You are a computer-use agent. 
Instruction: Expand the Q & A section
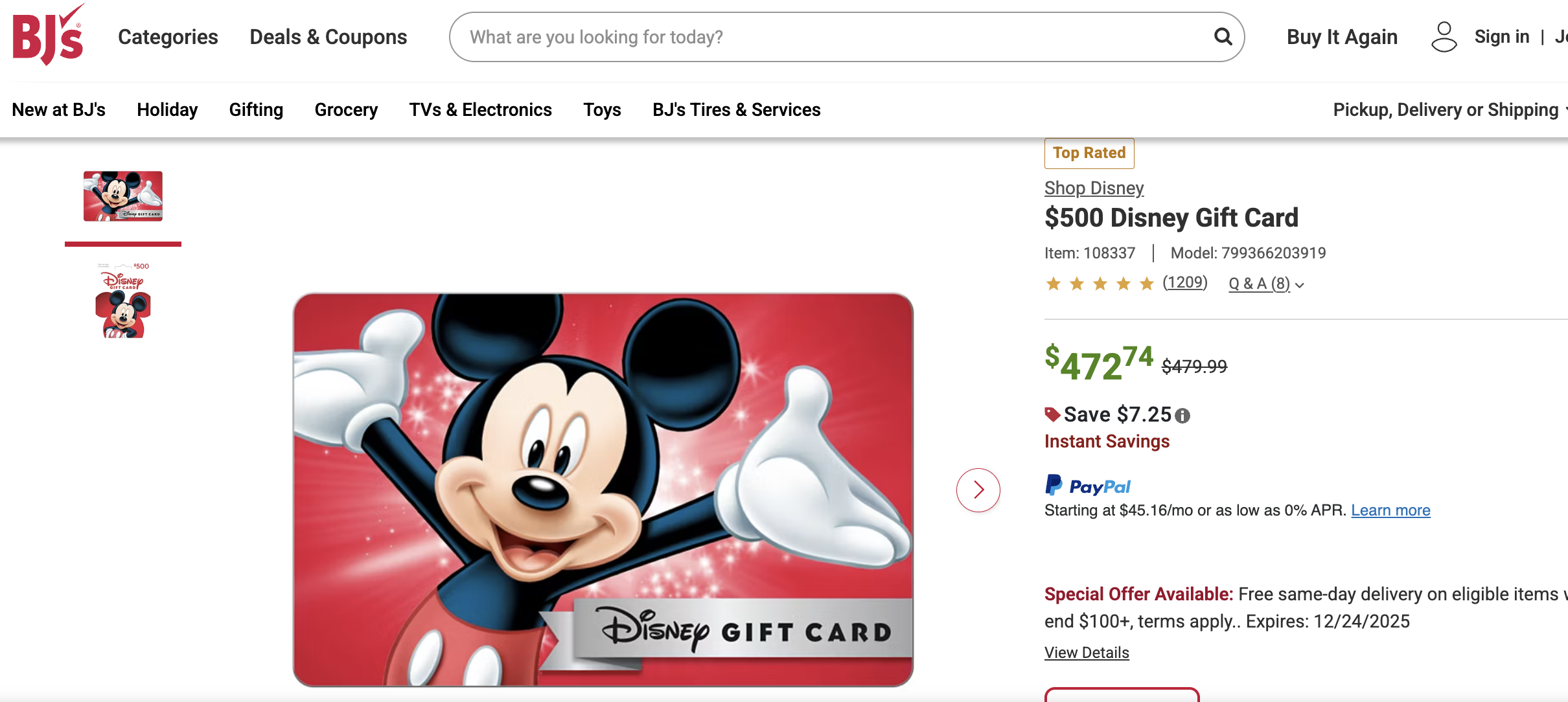pos(1260,284)
